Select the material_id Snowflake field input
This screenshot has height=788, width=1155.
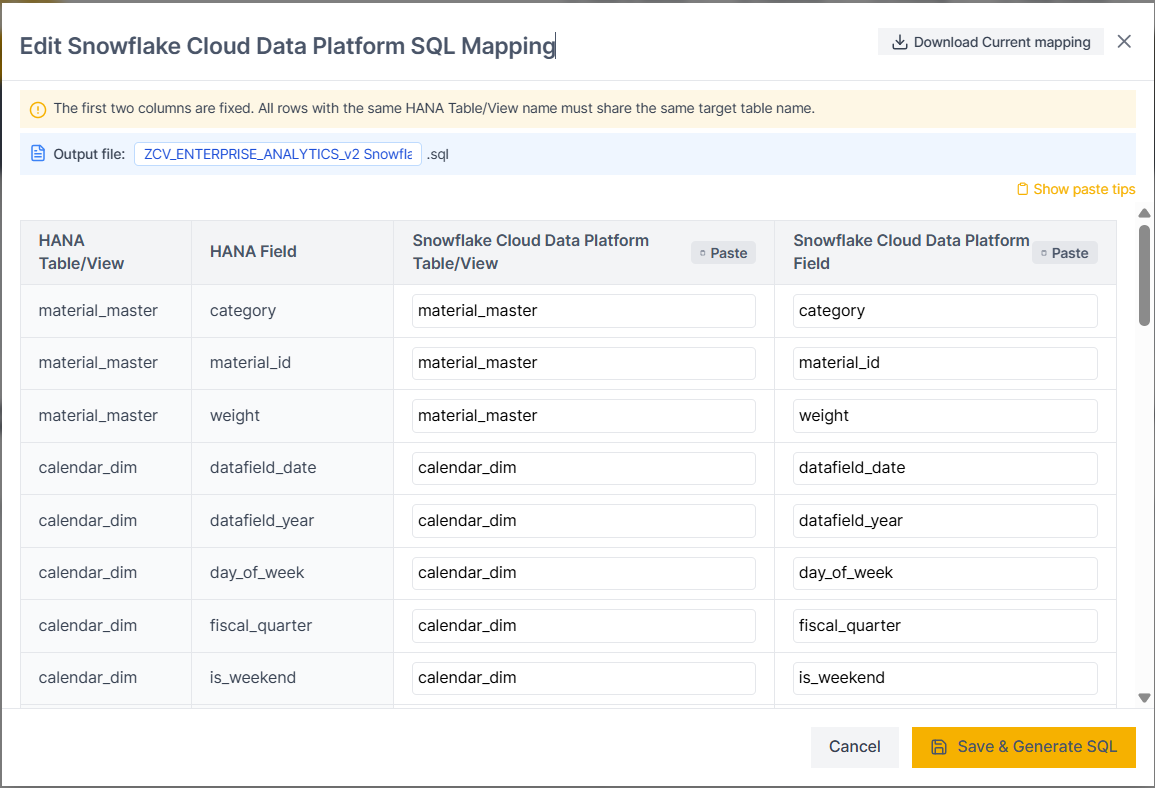pyautogui.click(x=945, y=363)
